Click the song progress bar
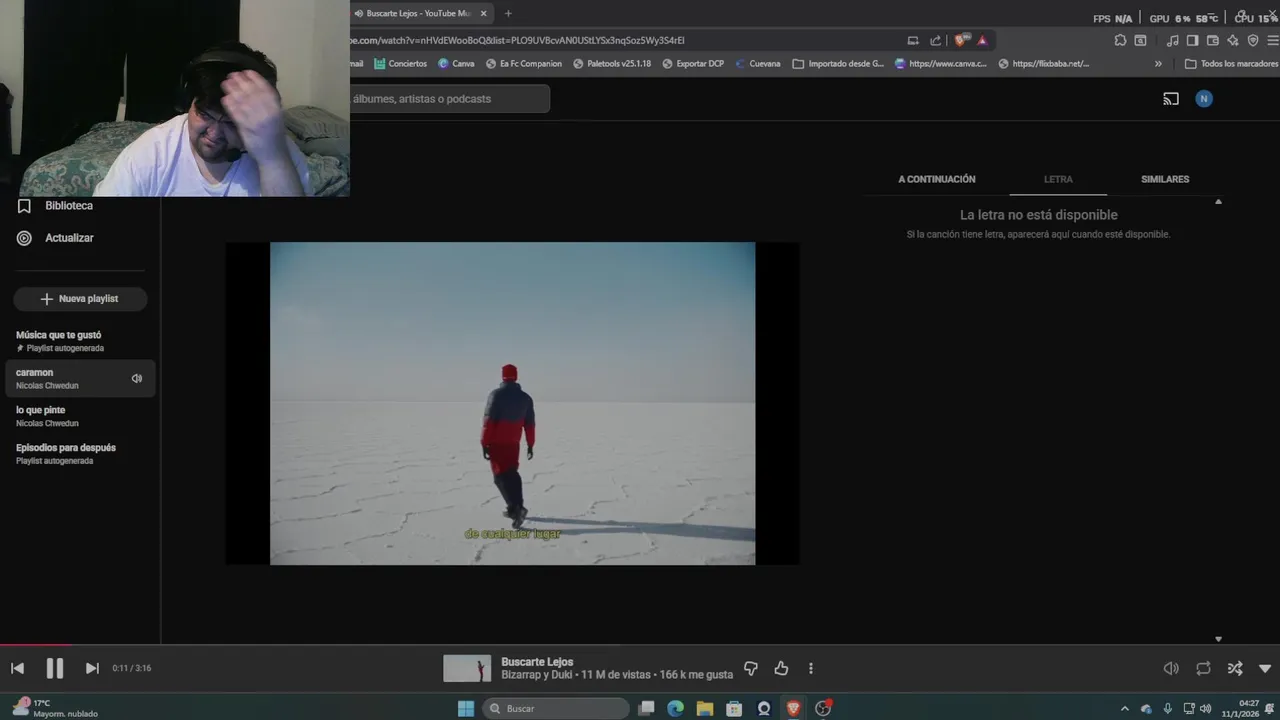 click(x=640, y=645)
